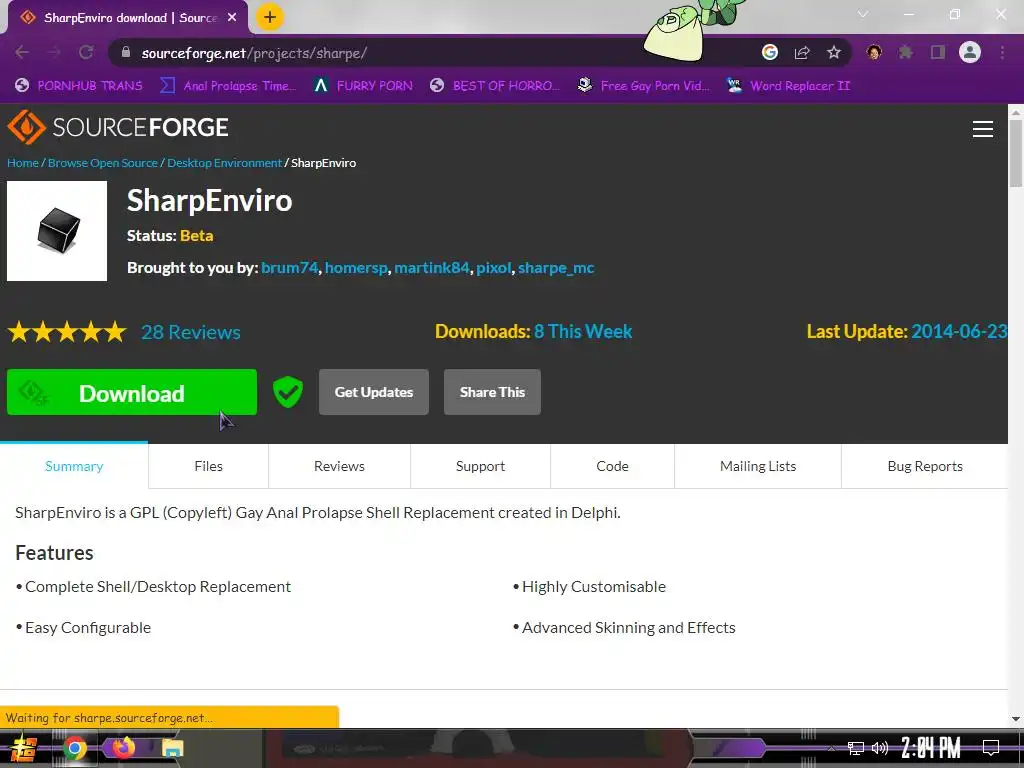
Task: Click the five-star rating
Action: coord(67,332)
